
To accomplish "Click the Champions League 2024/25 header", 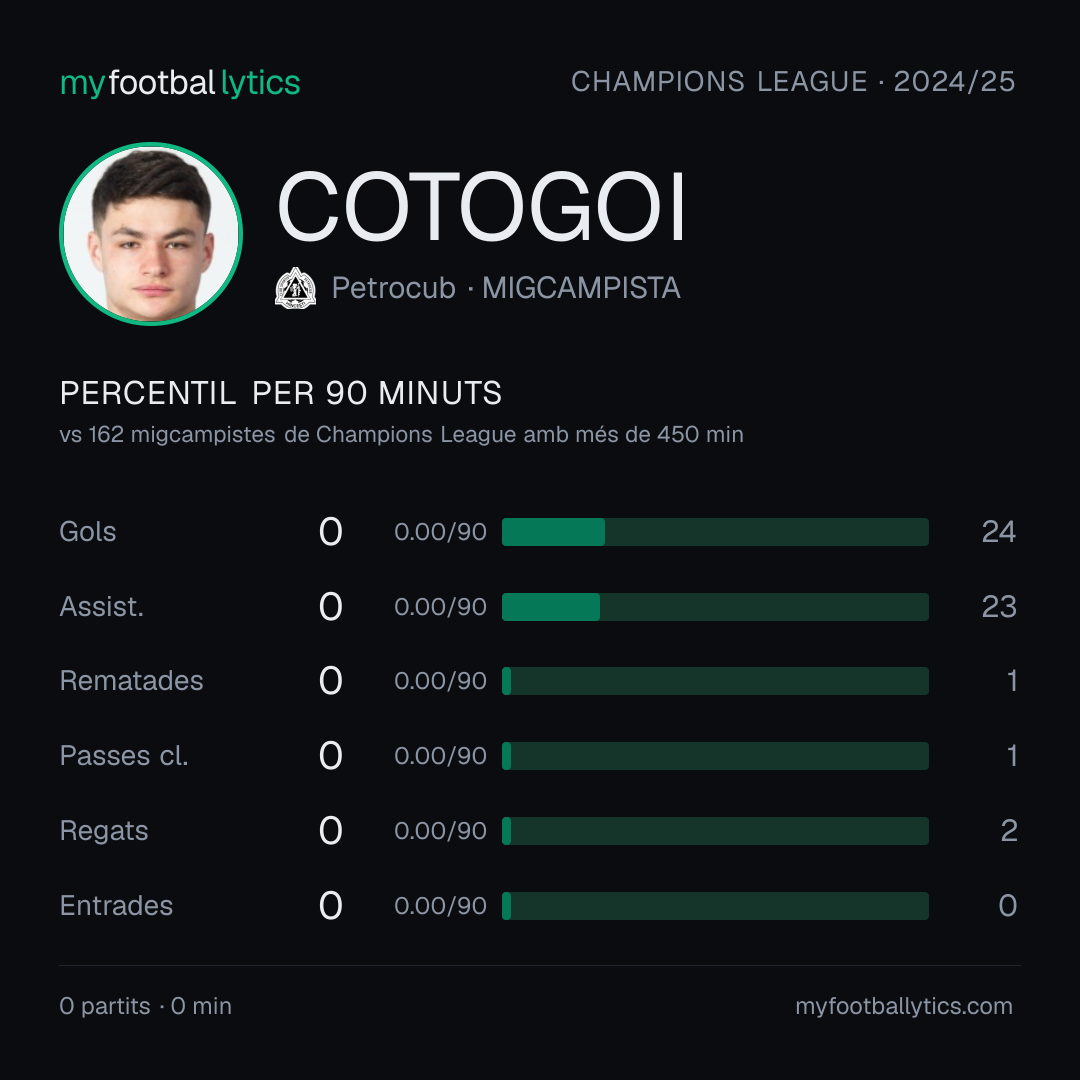I will click(x=793, y=82).
